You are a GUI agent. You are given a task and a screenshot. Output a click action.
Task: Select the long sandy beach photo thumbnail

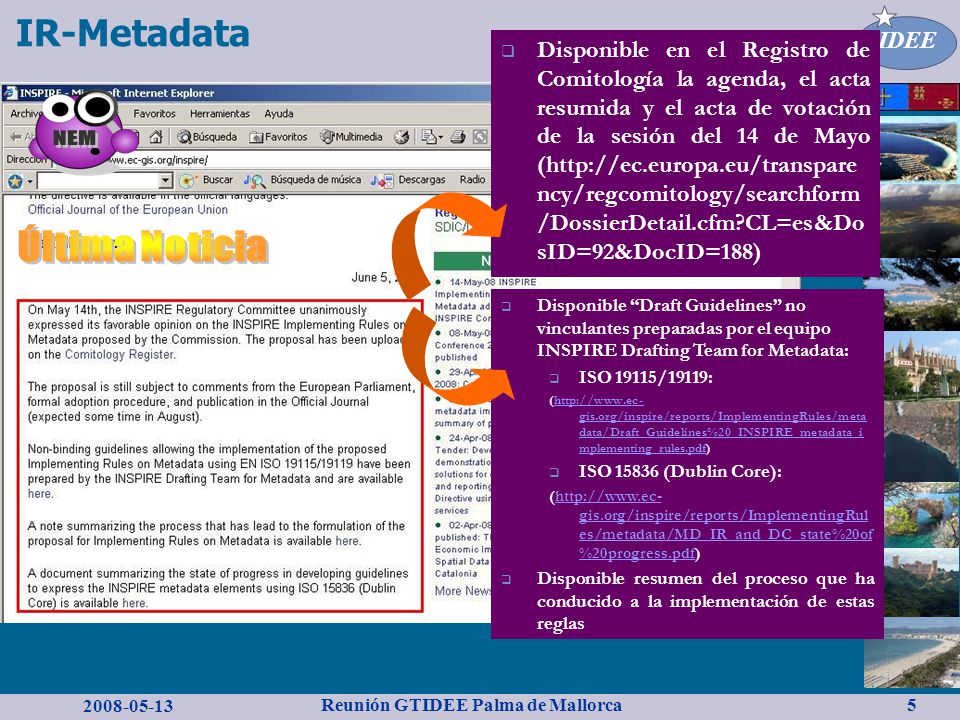pos(912,654)
